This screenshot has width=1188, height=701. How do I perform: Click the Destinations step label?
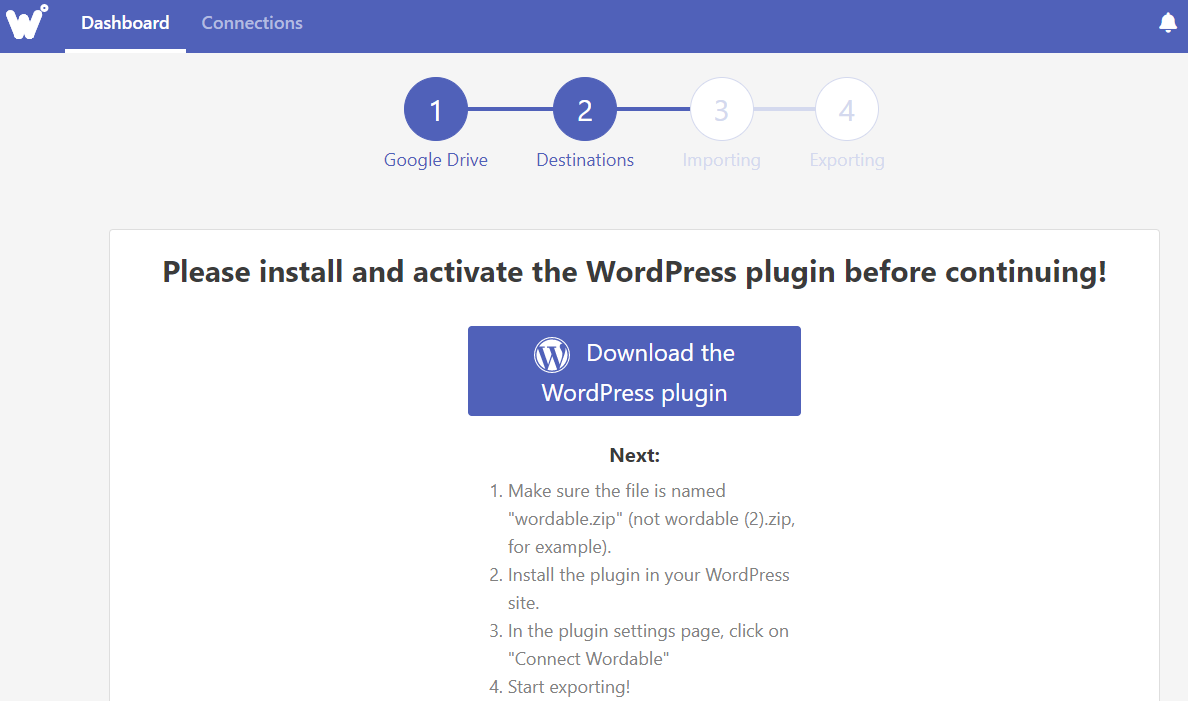(585, 160)
